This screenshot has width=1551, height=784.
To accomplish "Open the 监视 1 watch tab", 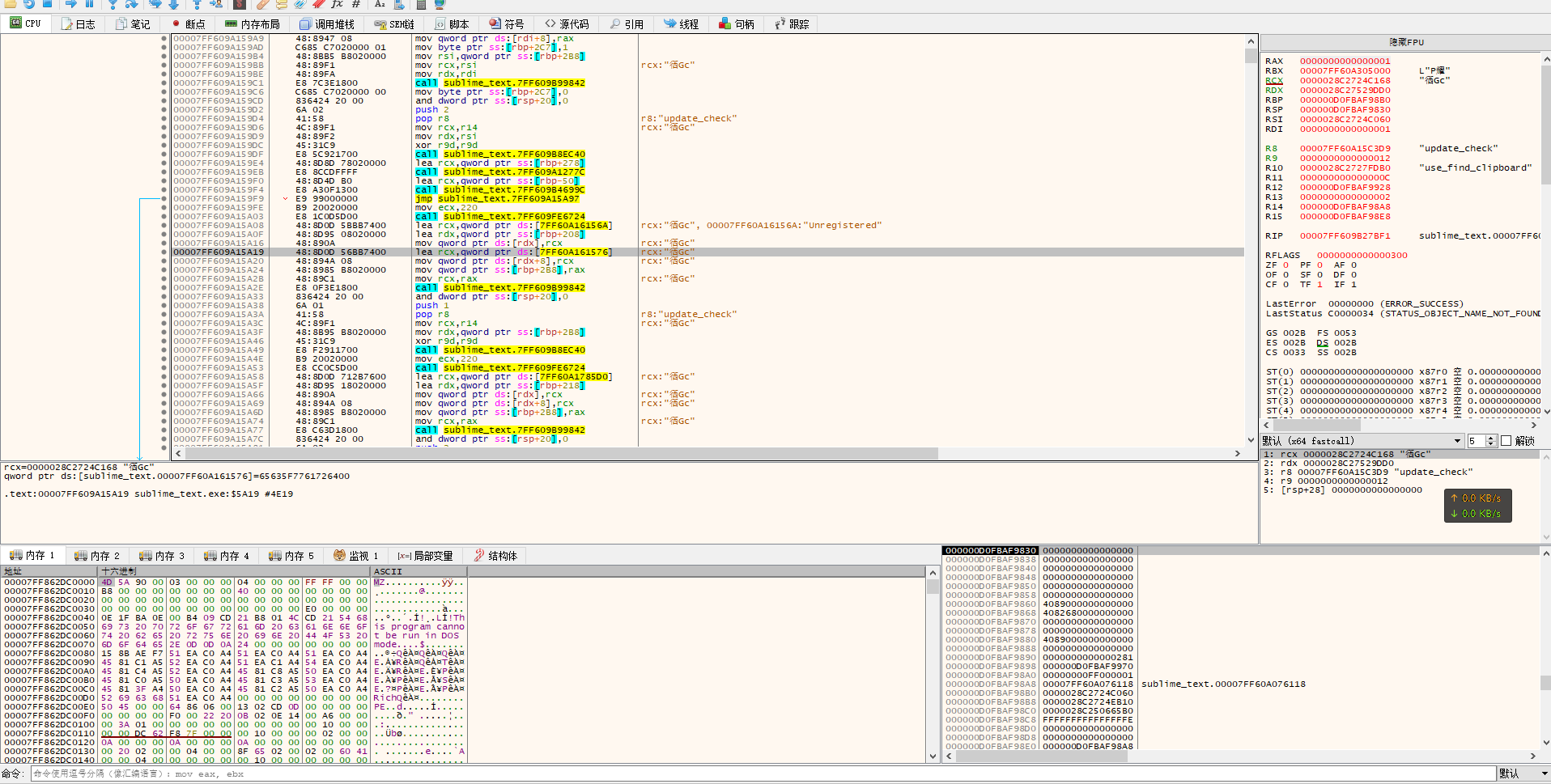I will pyautogui.click(x=356, y=556).
